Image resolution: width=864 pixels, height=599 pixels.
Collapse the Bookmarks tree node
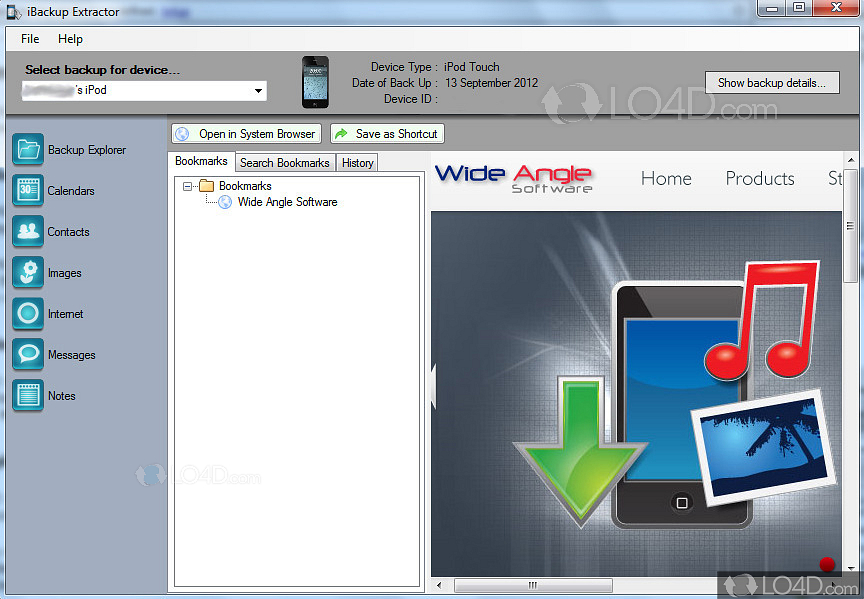click(187, 186)
